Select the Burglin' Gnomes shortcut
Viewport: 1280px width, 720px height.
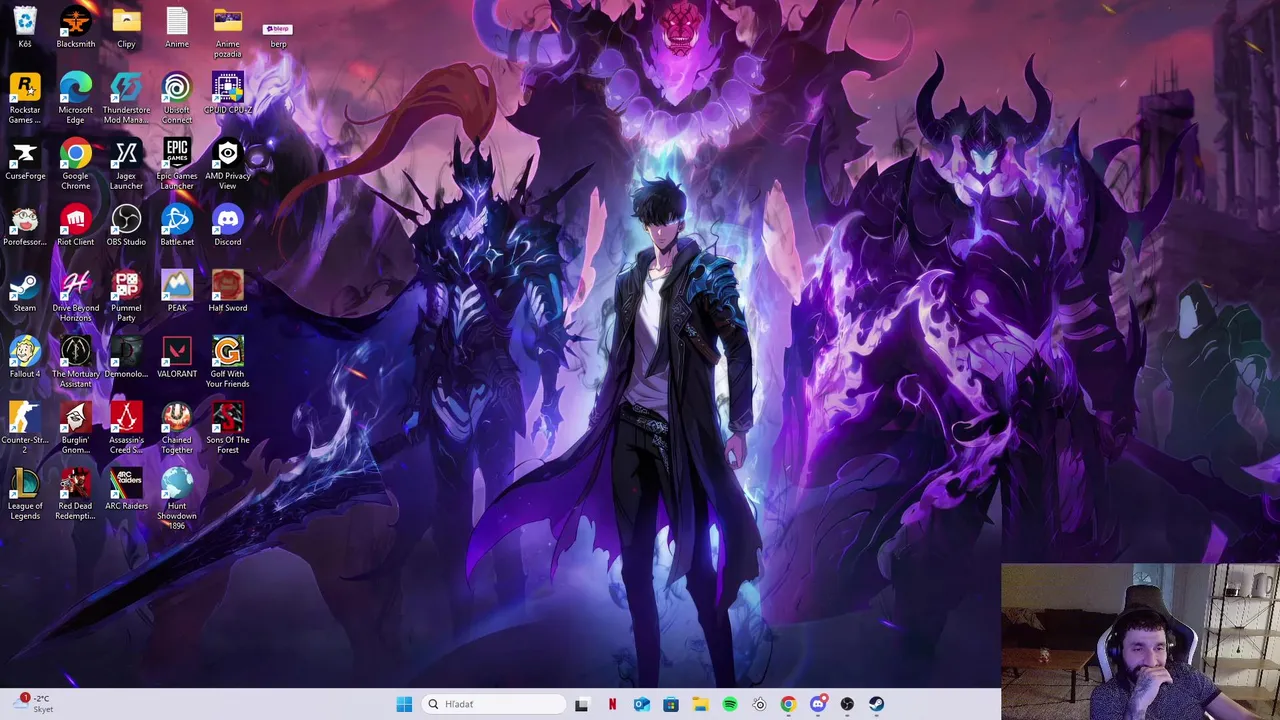pos(75,428)
